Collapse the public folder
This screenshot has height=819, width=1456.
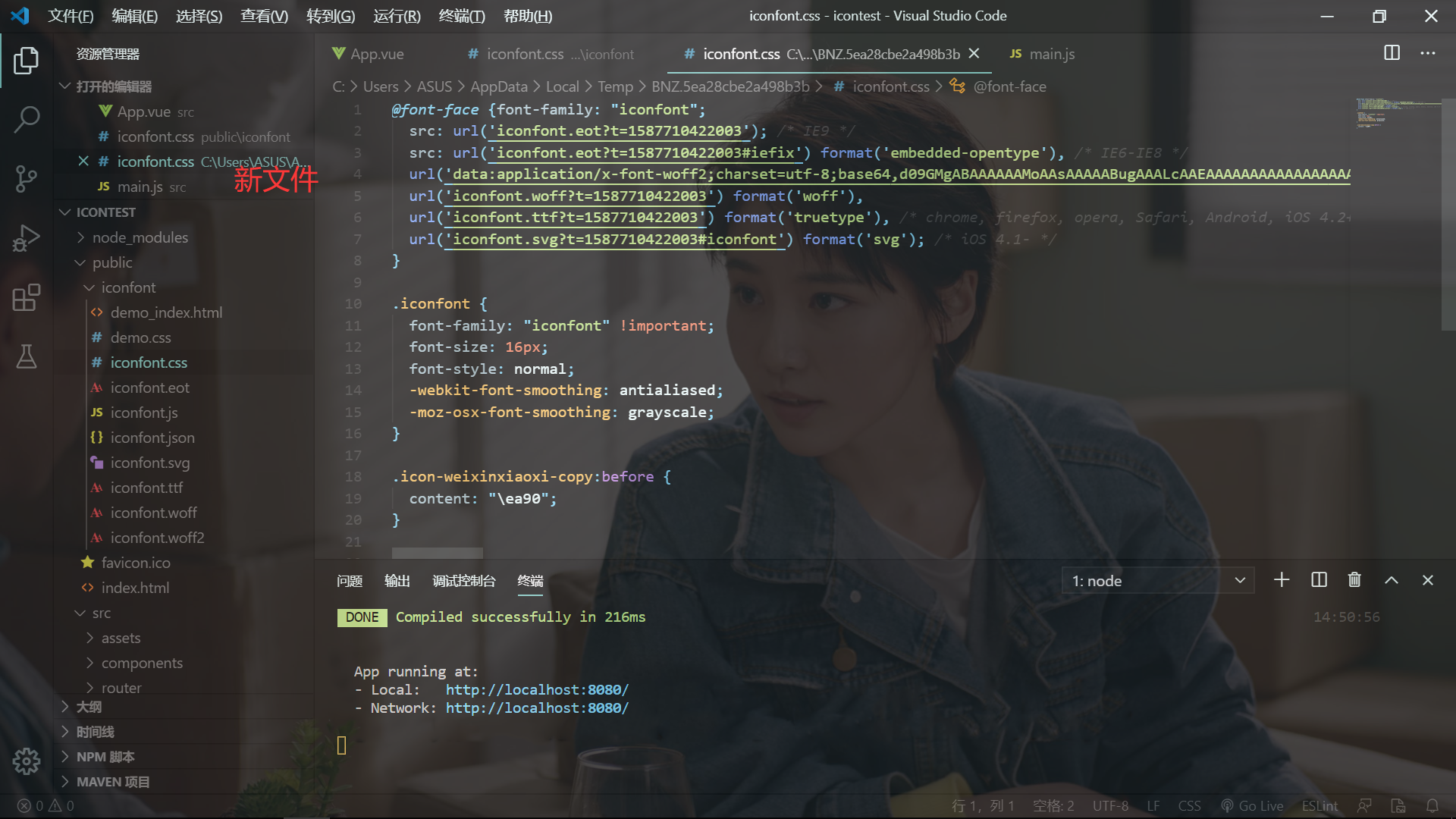coord(112,262)
